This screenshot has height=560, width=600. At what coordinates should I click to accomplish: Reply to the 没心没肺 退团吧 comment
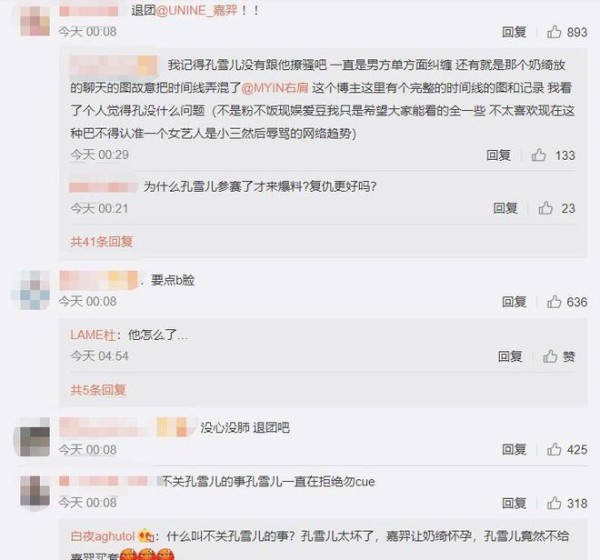514,449
